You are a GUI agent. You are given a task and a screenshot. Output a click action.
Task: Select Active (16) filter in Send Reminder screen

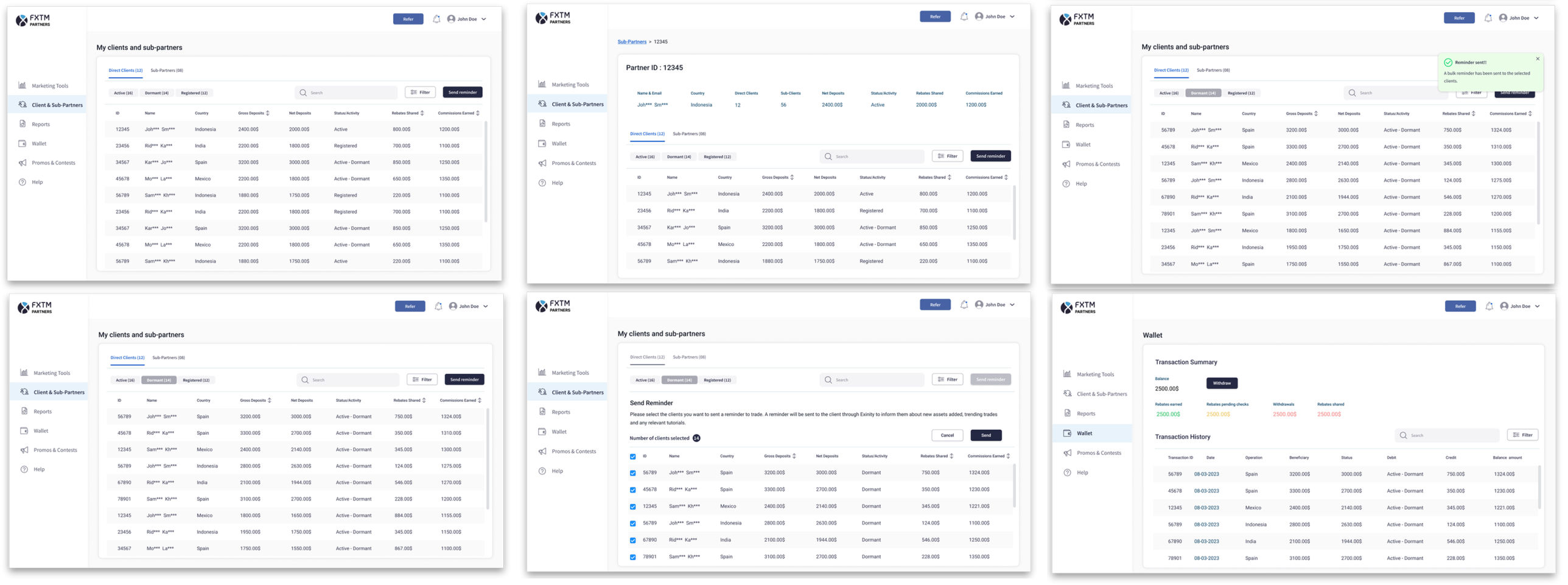(645, 380)
